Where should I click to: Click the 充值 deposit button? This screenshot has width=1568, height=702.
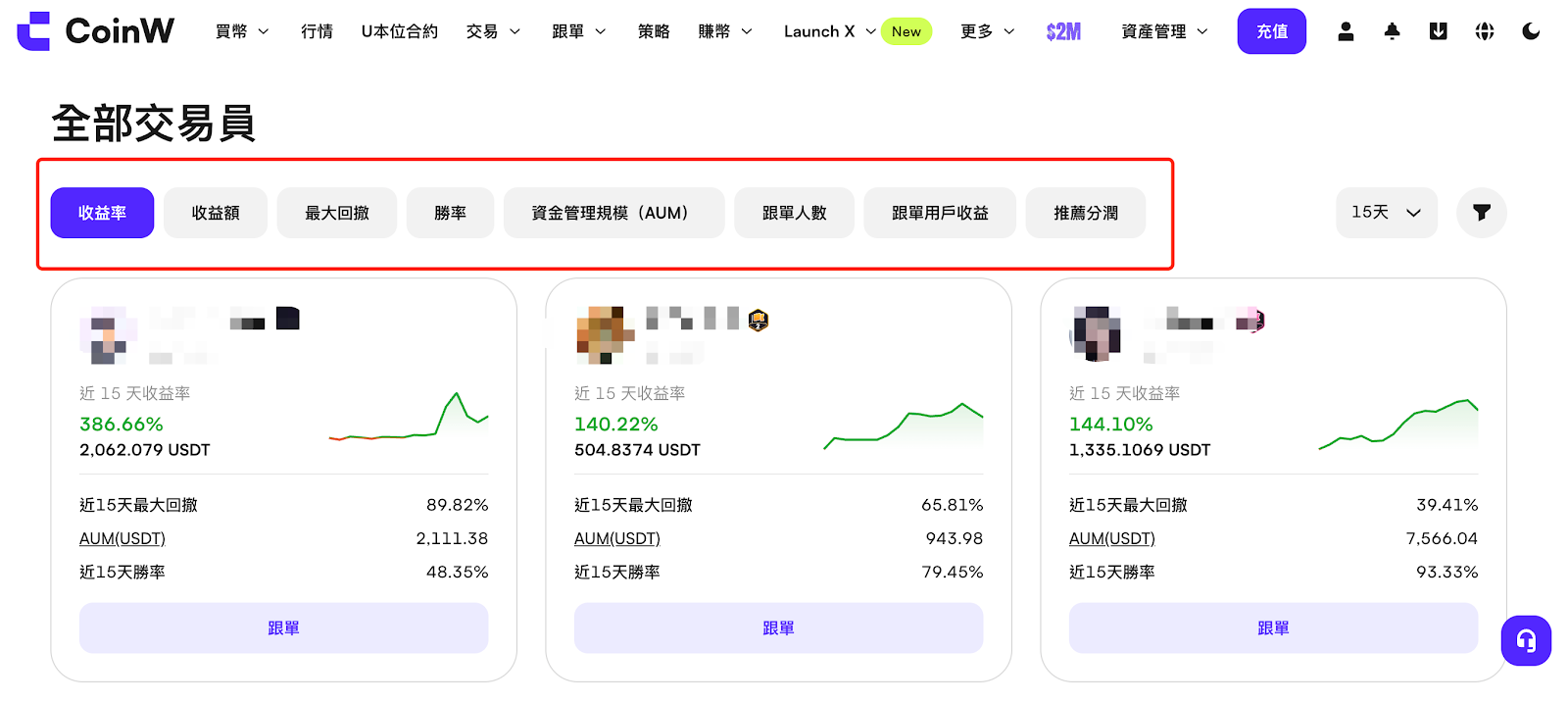tap(1271, 31)
